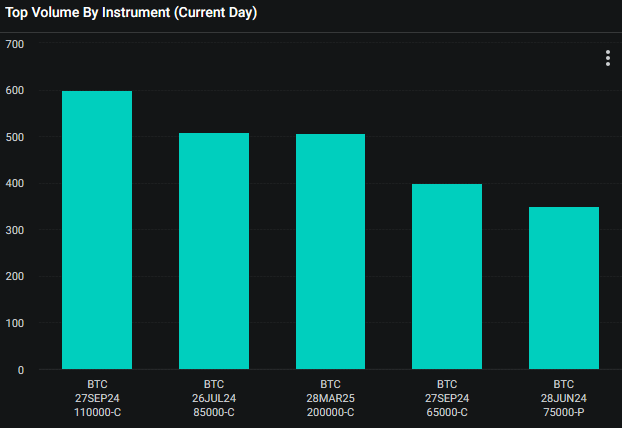This screenshot has width=622, height=428.
Task: Click the 600 y-axis value
Action: tap(15, 91)
